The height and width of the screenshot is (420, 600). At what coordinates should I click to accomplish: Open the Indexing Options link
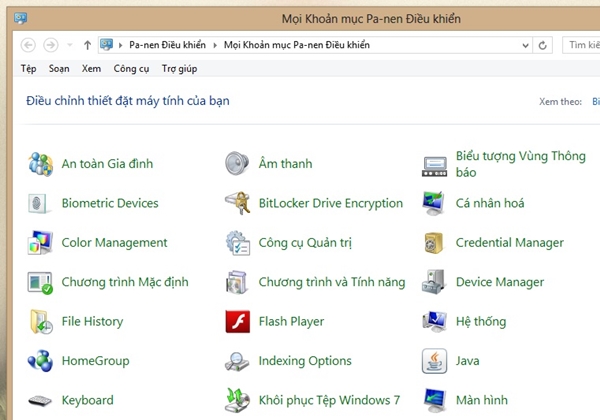tap(305, 361)
